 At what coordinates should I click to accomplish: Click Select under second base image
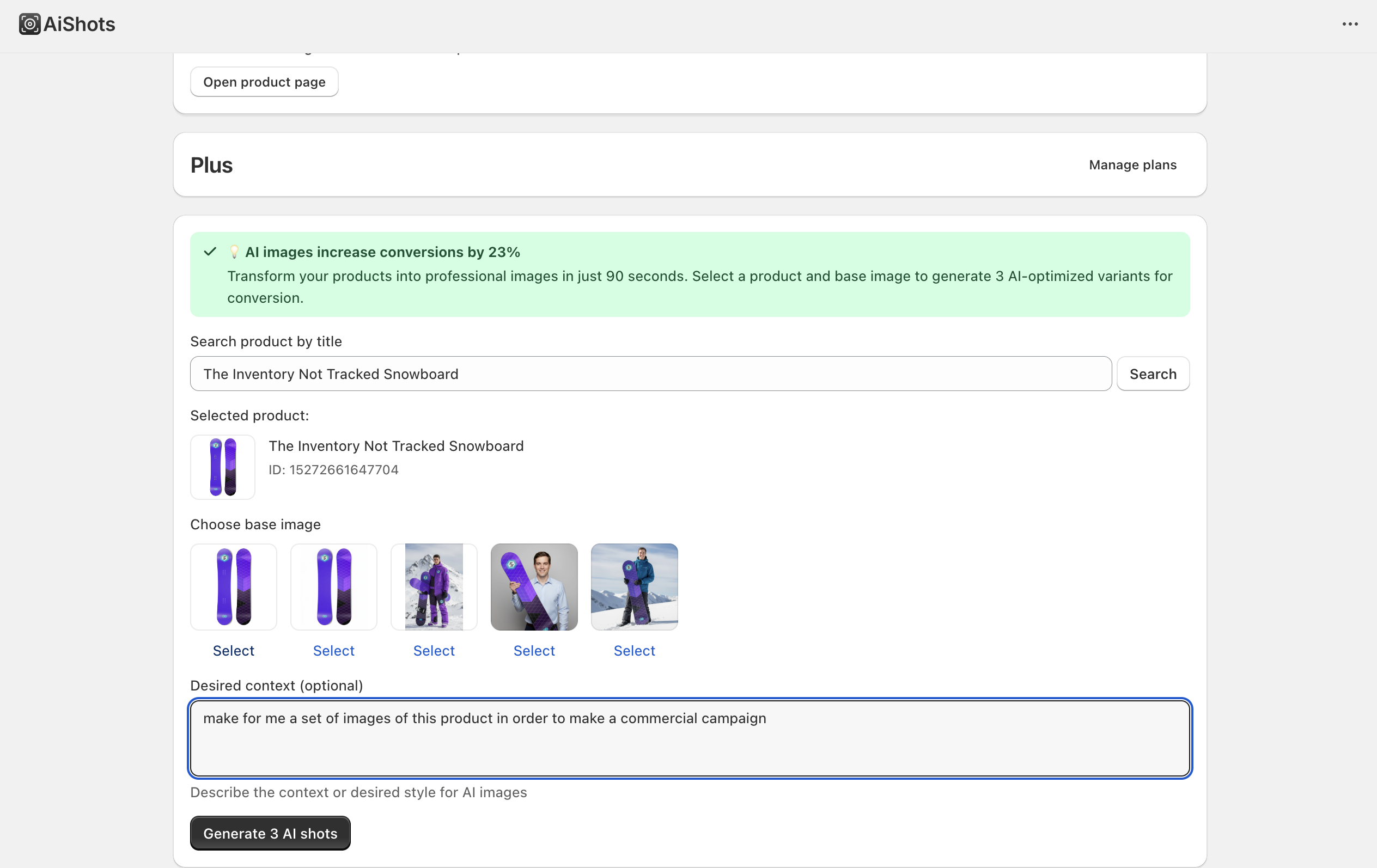[333, 650]
